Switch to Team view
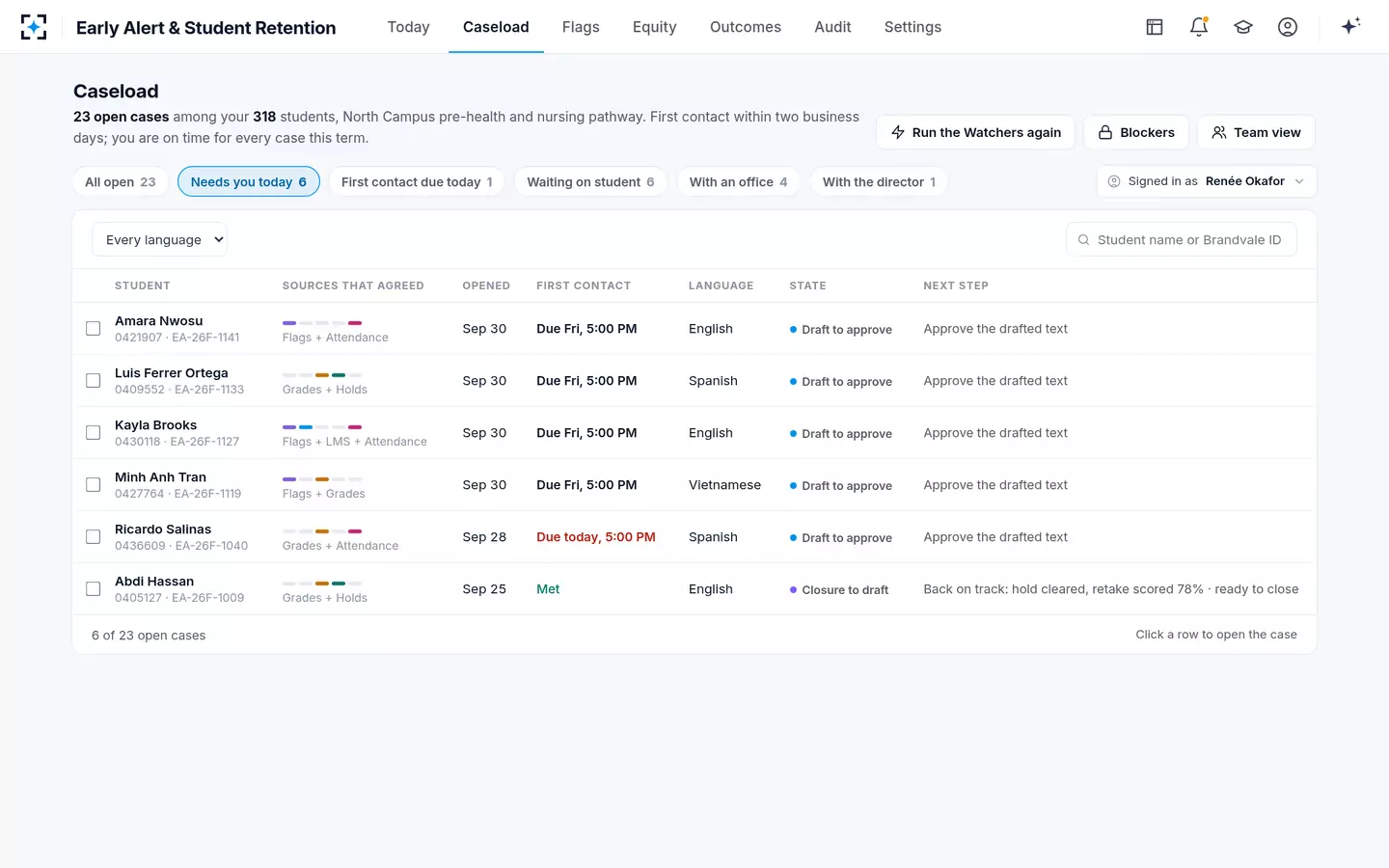The height and width of the screenshot is (868, 1389). click(1256, 132)
